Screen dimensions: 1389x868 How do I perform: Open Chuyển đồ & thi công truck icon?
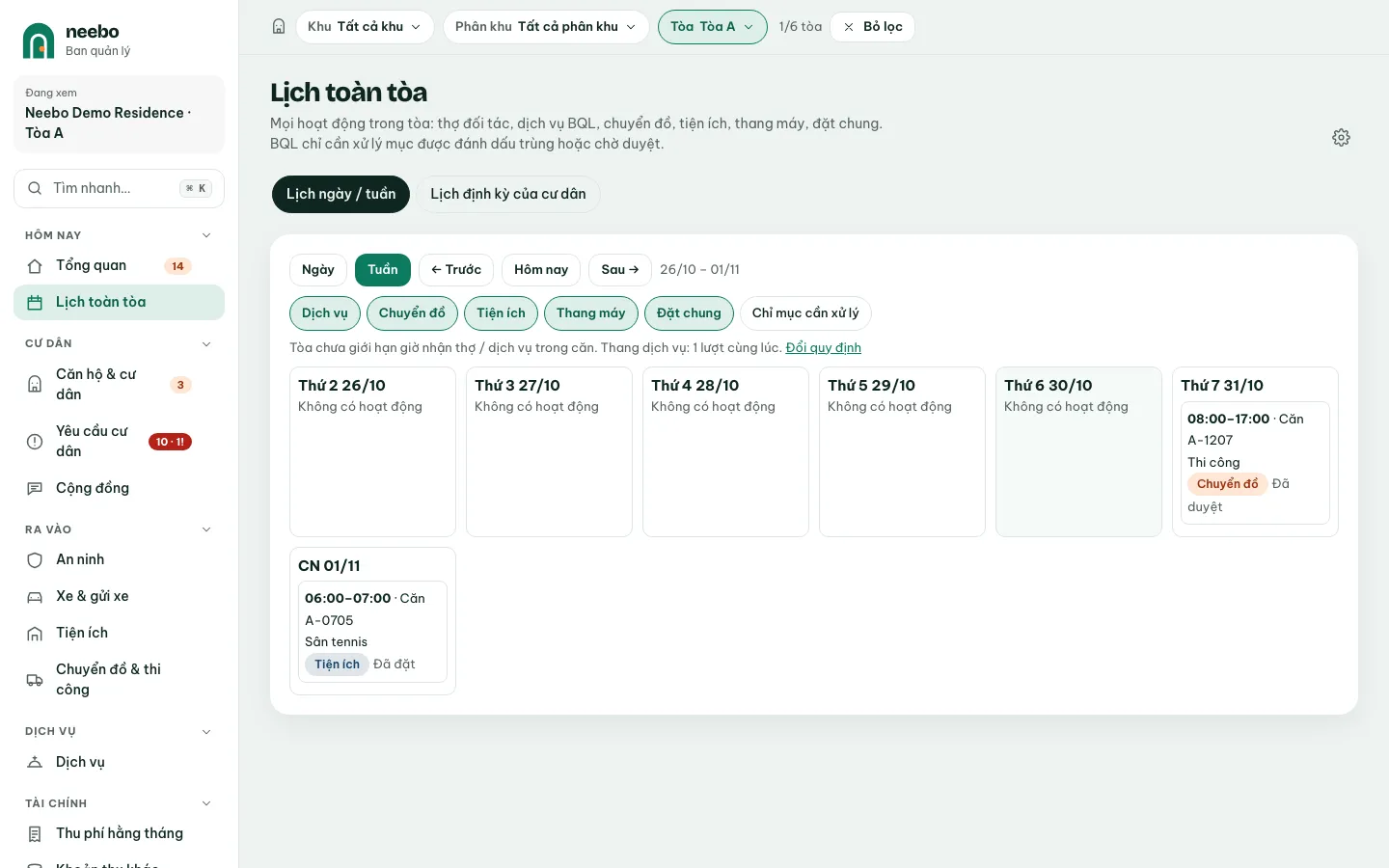coord(35,680)
